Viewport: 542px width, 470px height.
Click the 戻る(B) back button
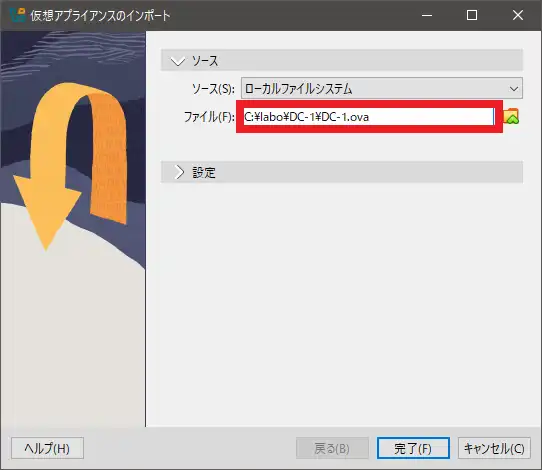[332, 448]
